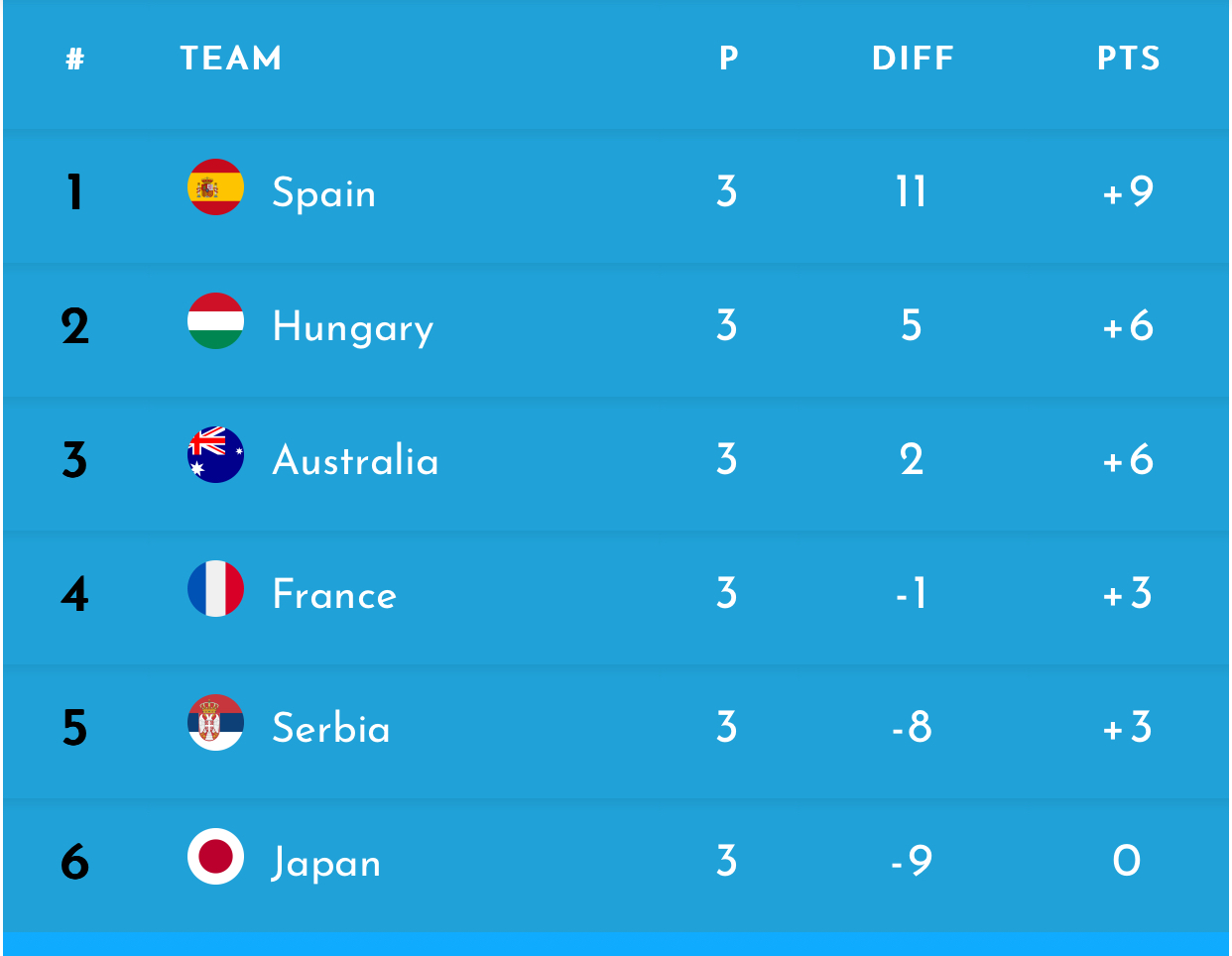Open the Japan team name
The width and height of the screenshot is (1232, 956).
(326, 862)
